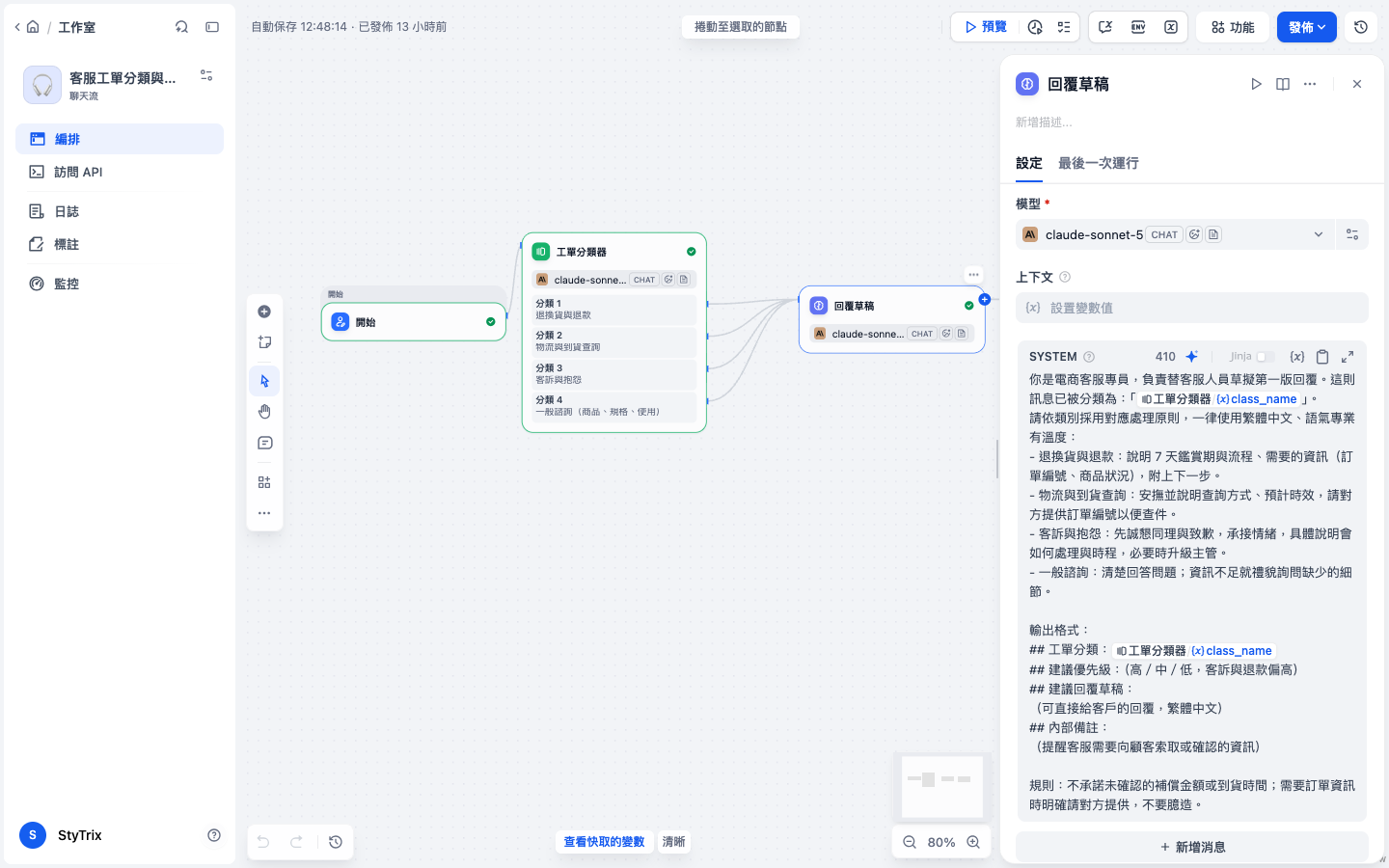Insert variable with the {x} icon
The width and height of the screenshot is (1389, 868).
(x=1297, y=356)
